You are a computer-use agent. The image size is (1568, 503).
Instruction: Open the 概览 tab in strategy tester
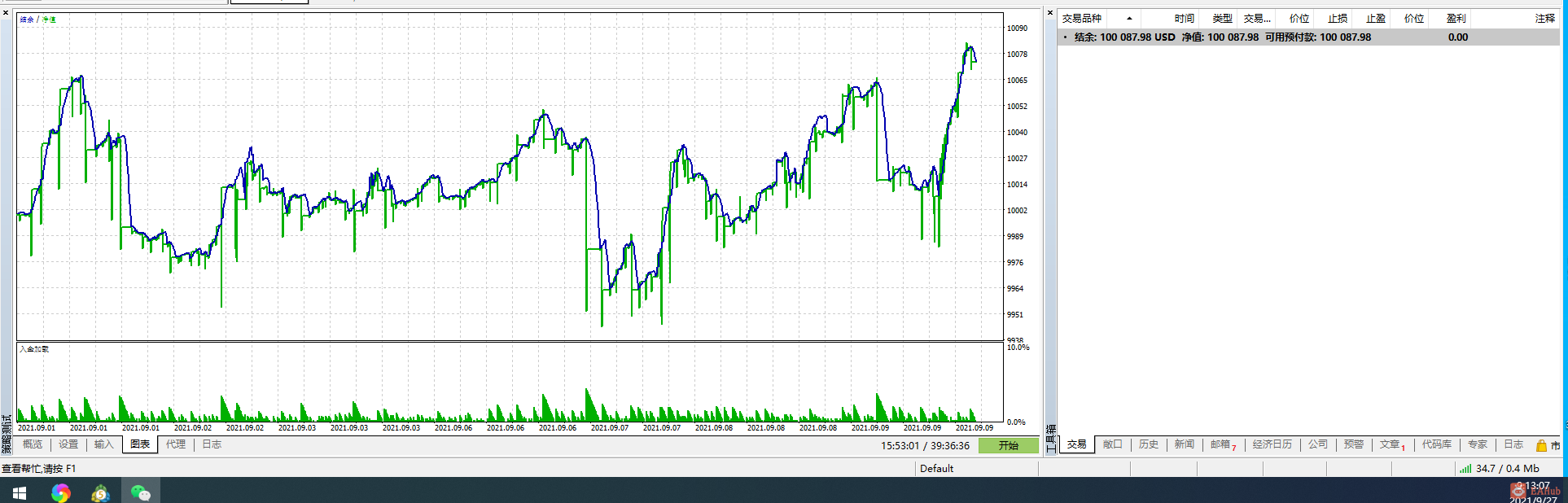tap(33, 444)
